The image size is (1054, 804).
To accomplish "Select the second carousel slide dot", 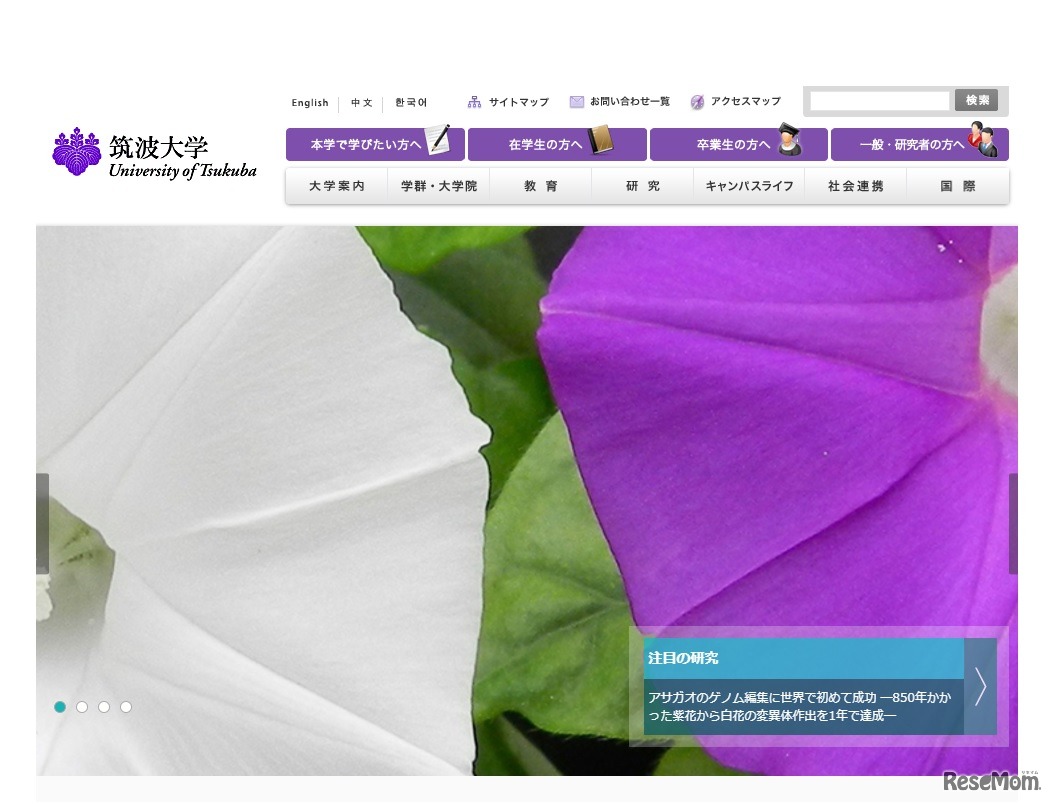I will (x=82, y=706).
